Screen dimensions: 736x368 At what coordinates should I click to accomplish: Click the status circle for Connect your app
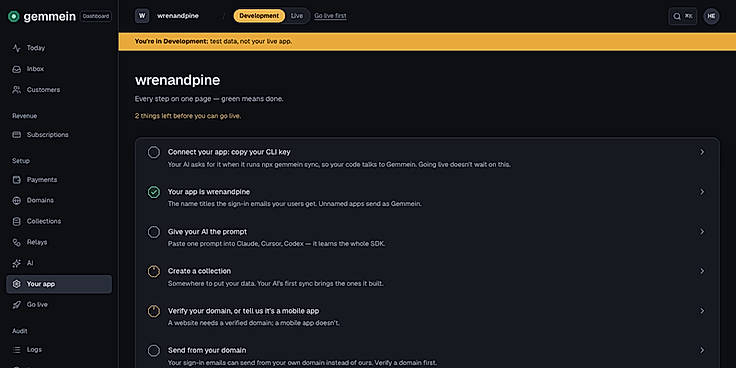tap(153, 153)
